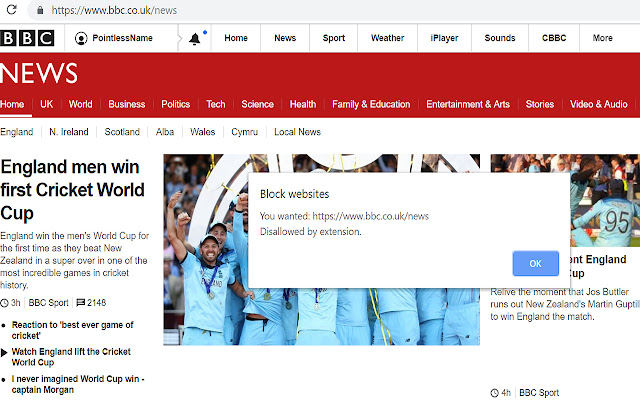The height and width of the screenshot is (400, 640).
Task: Open iPlayer in the top navigation
Action: pyautogui.click(x=444, y=38)
